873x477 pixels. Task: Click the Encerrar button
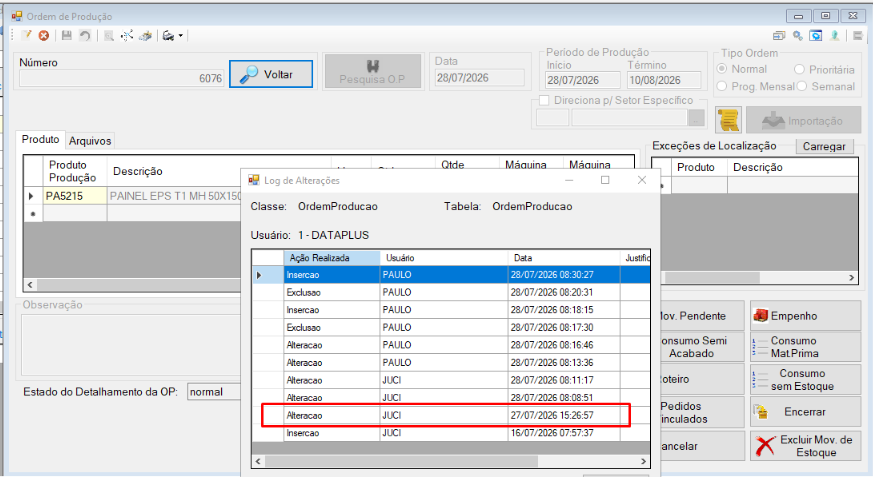pos(805,412)
